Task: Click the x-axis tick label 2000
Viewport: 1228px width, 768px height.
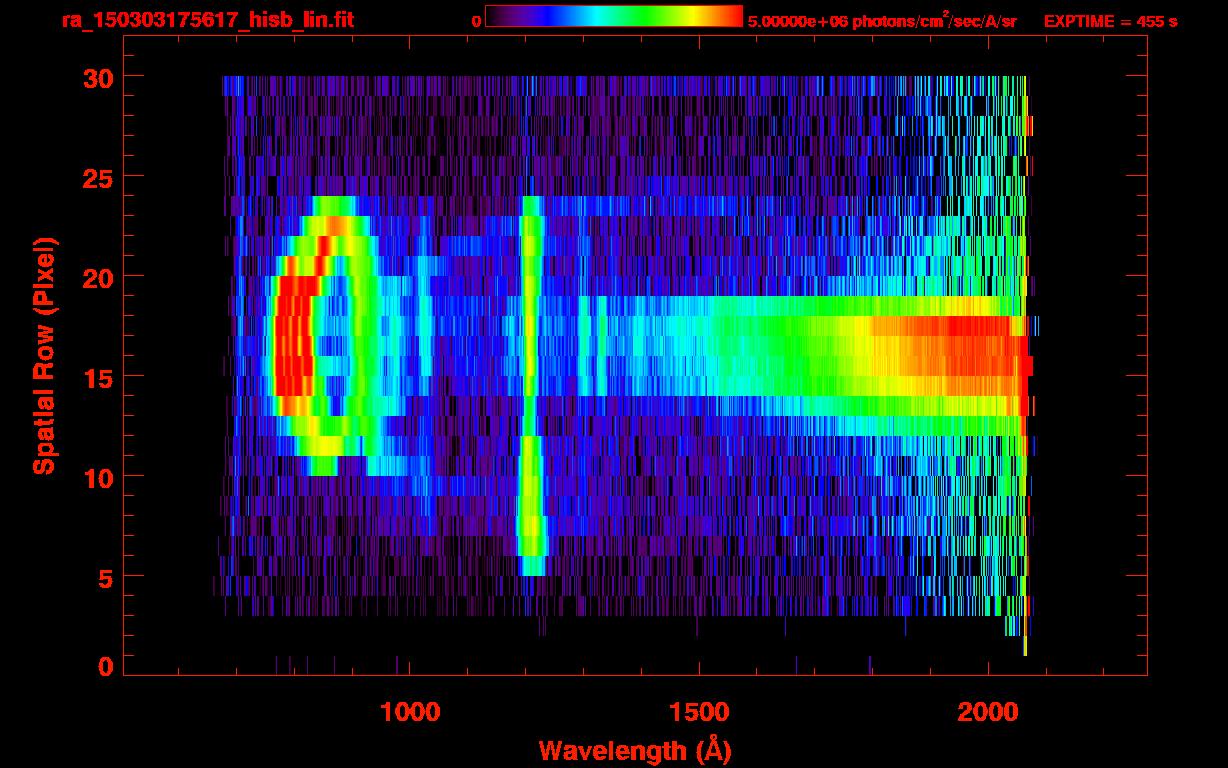Action: (x=988, y=711)
